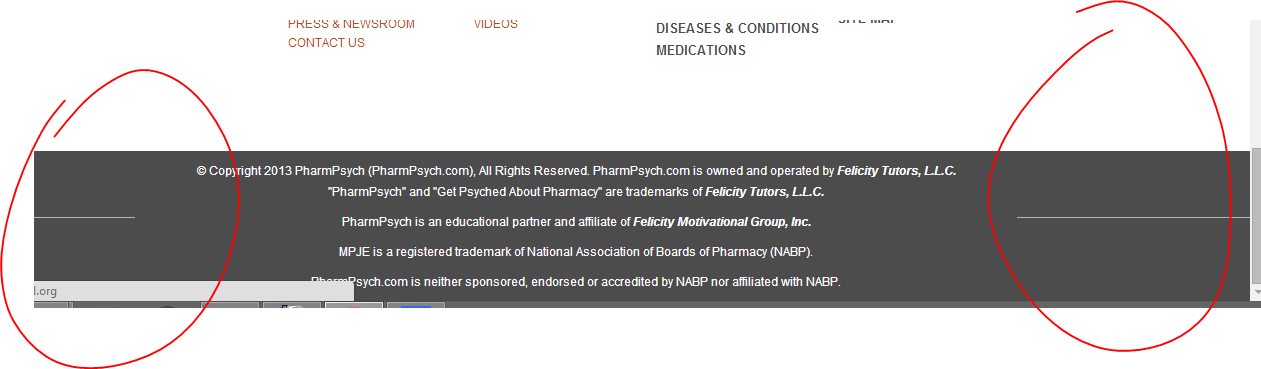Open the MEDICATIONS link
The height and width of the screenshot is (369, 1261).
pos(701,51)
